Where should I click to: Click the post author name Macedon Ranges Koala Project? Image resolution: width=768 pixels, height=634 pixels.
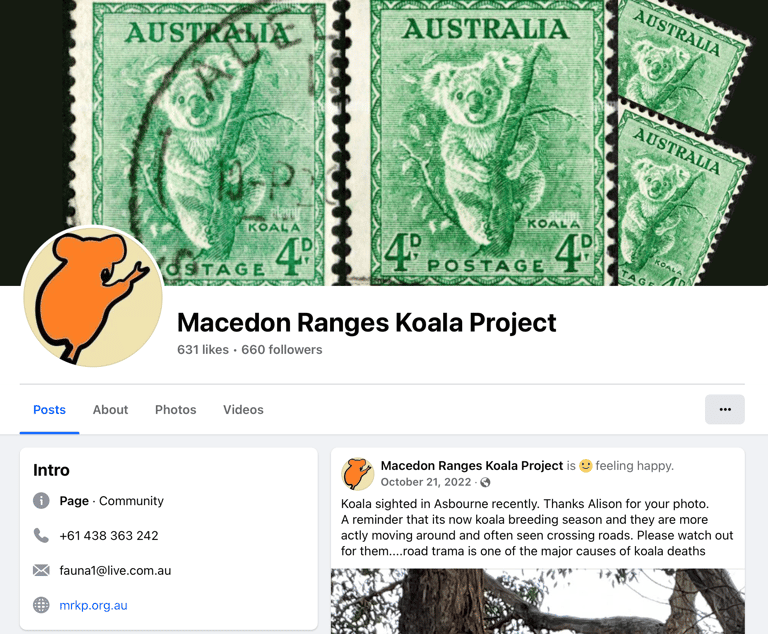[x=472, y=465]
